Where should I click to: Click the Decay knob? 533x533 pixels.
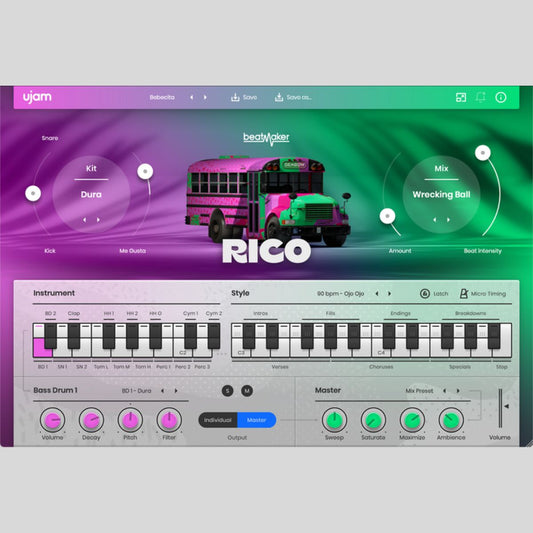(91, 420)
